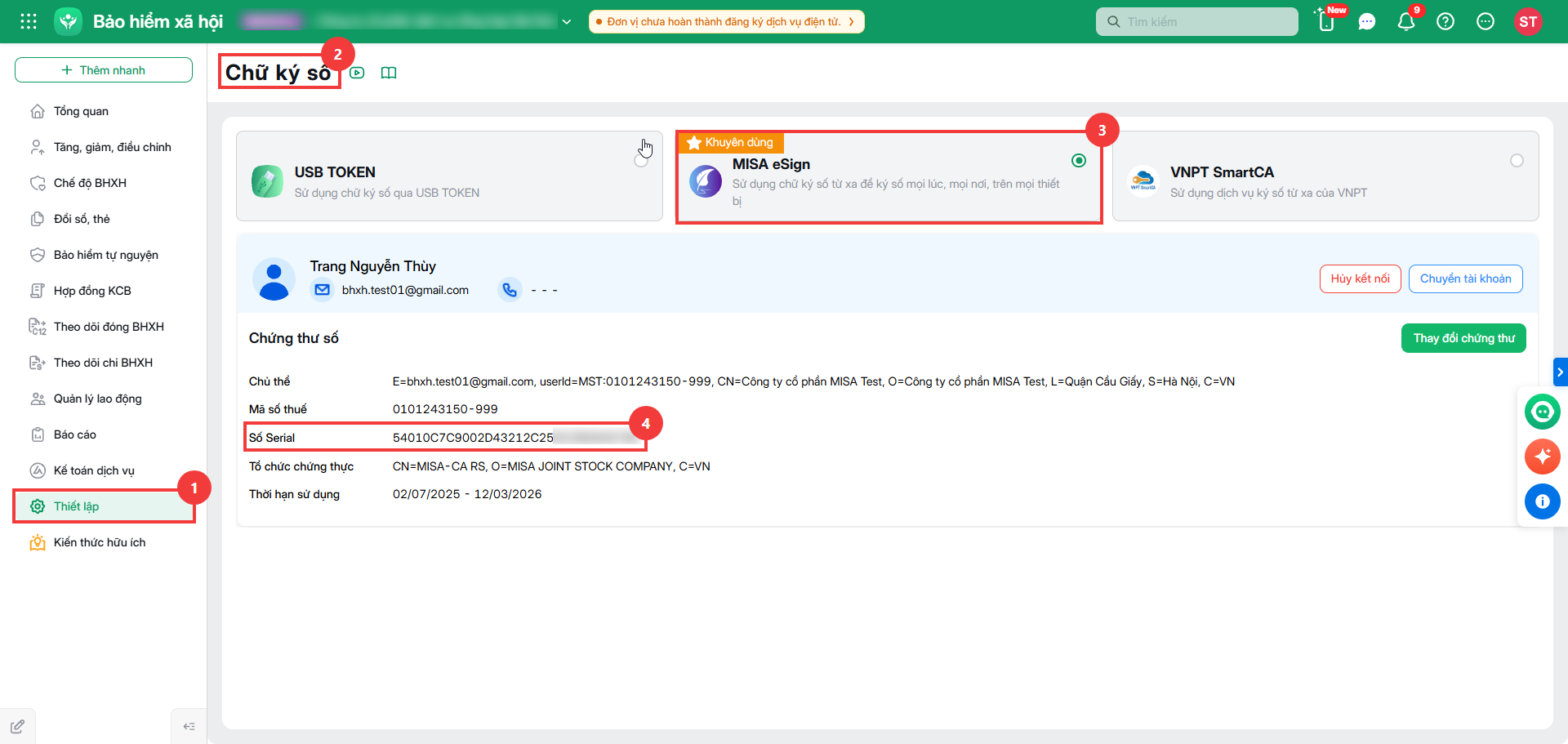Viewport: 1568px width, 744px height.
Task: Click the Tìm kiếm search field
Action: coord(1197,22)
